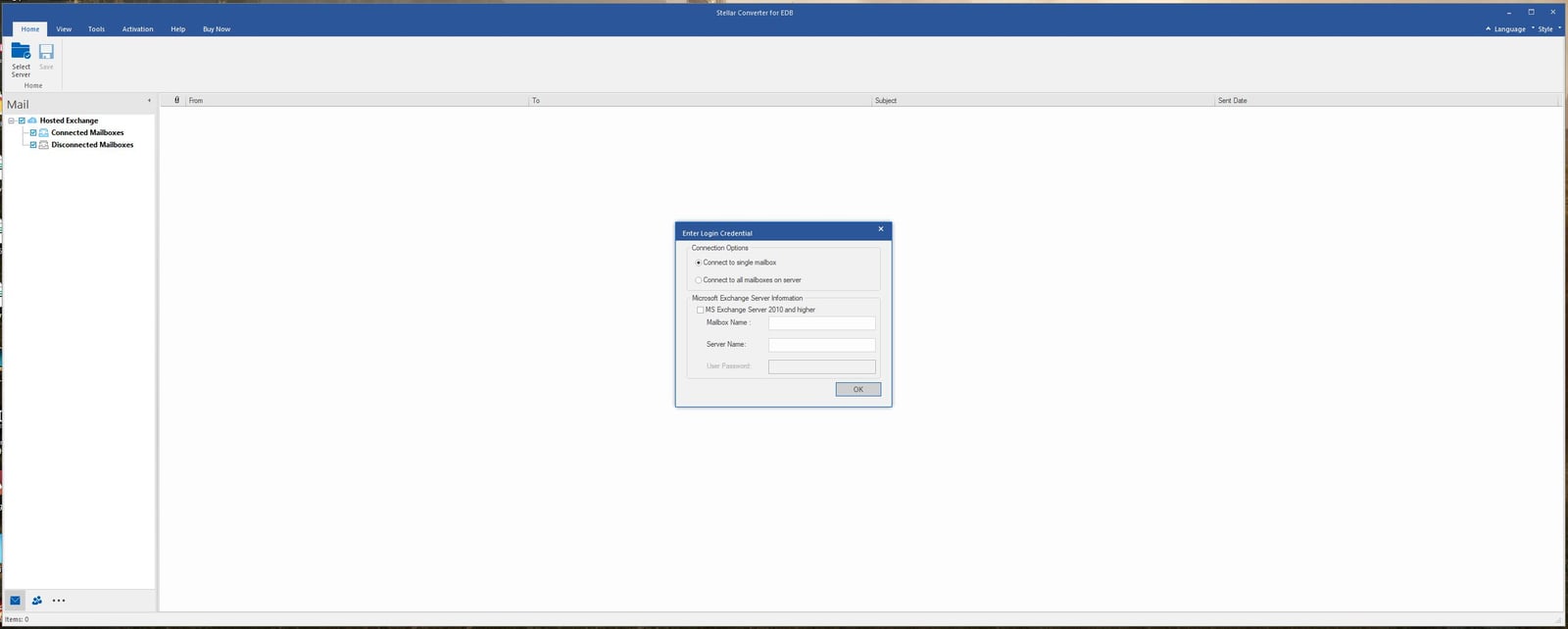The width and height of the screenshot is (1568, 629).
Task: Sort messages by the Subject column
Action: point(1043,100)
